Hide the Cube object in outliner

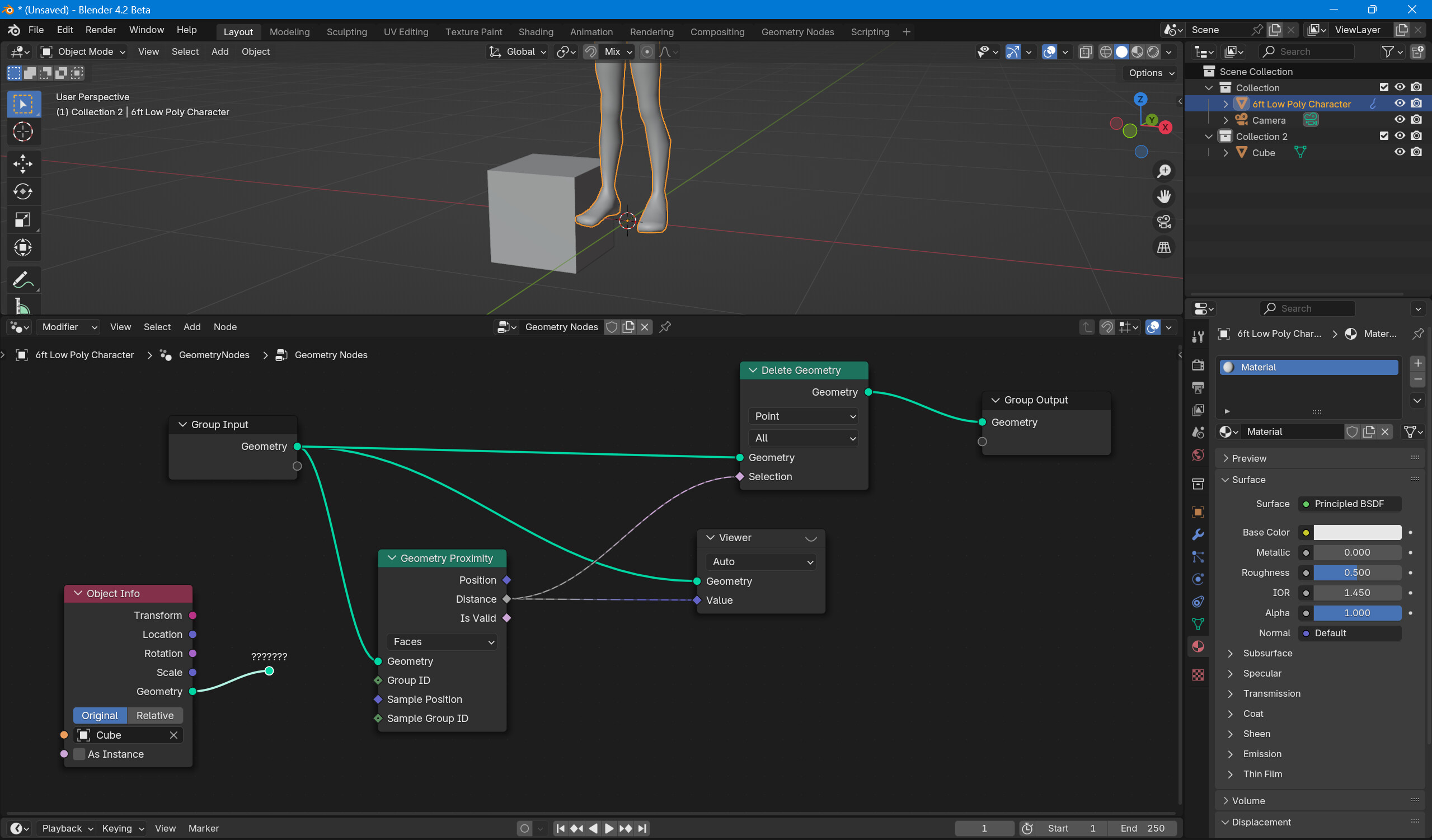1400,152
